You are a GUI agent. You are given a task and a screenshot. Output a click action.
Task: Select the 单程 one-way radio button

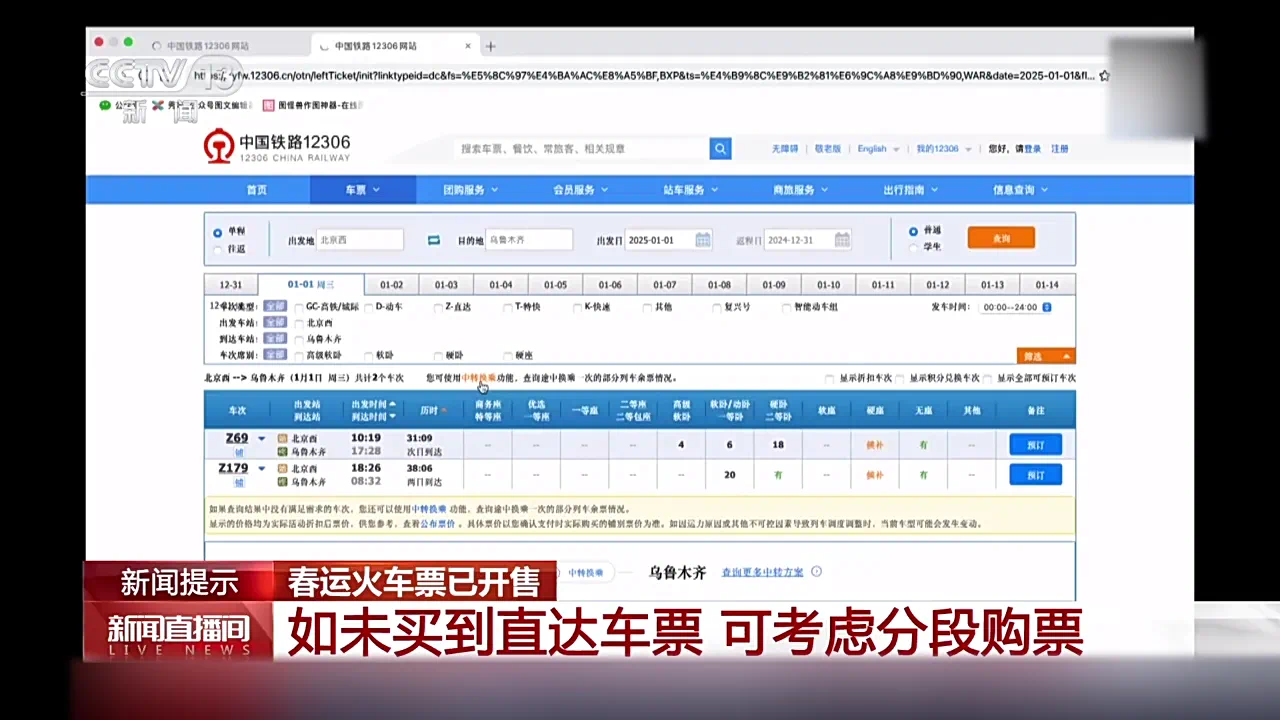point(217,232)
